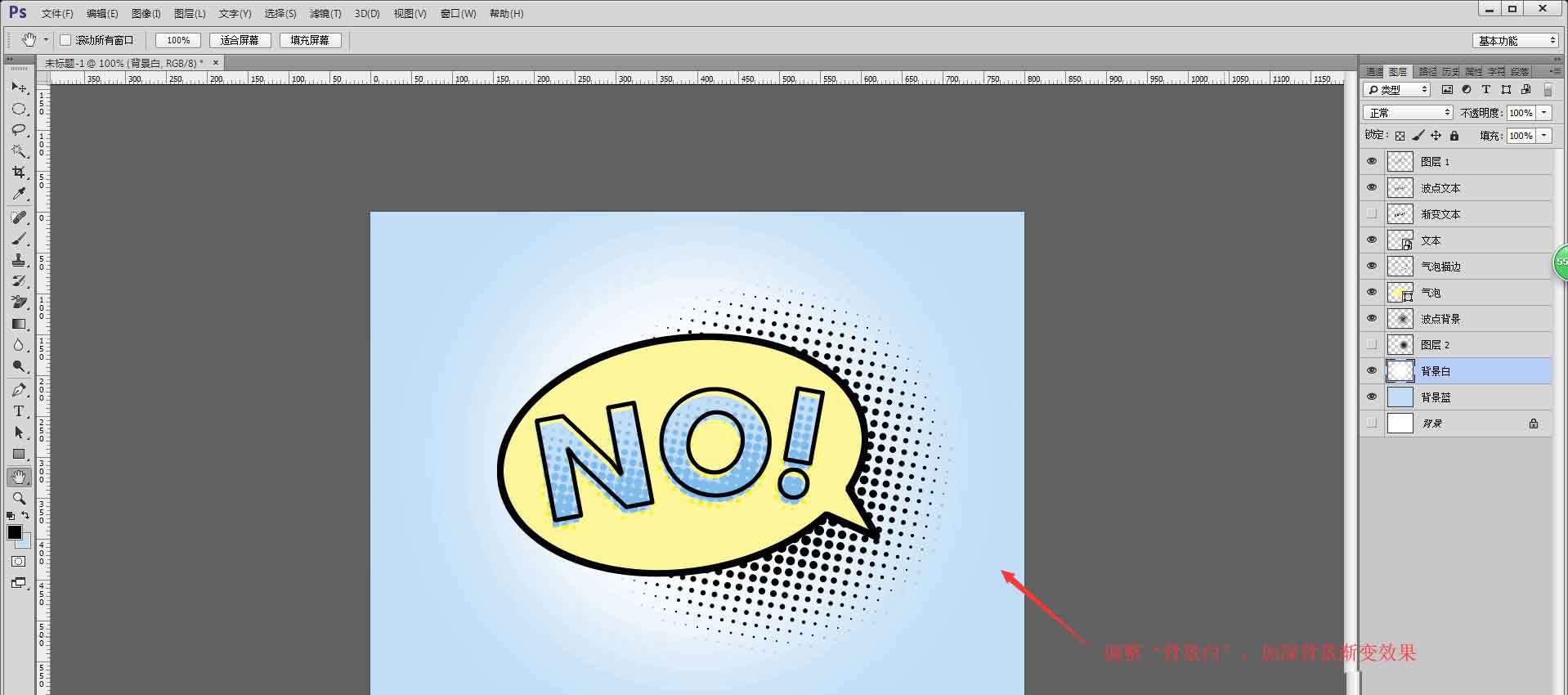Click the 填充屏幕 button
This screenshot has height=695, width=1568.
click(310, 40)
